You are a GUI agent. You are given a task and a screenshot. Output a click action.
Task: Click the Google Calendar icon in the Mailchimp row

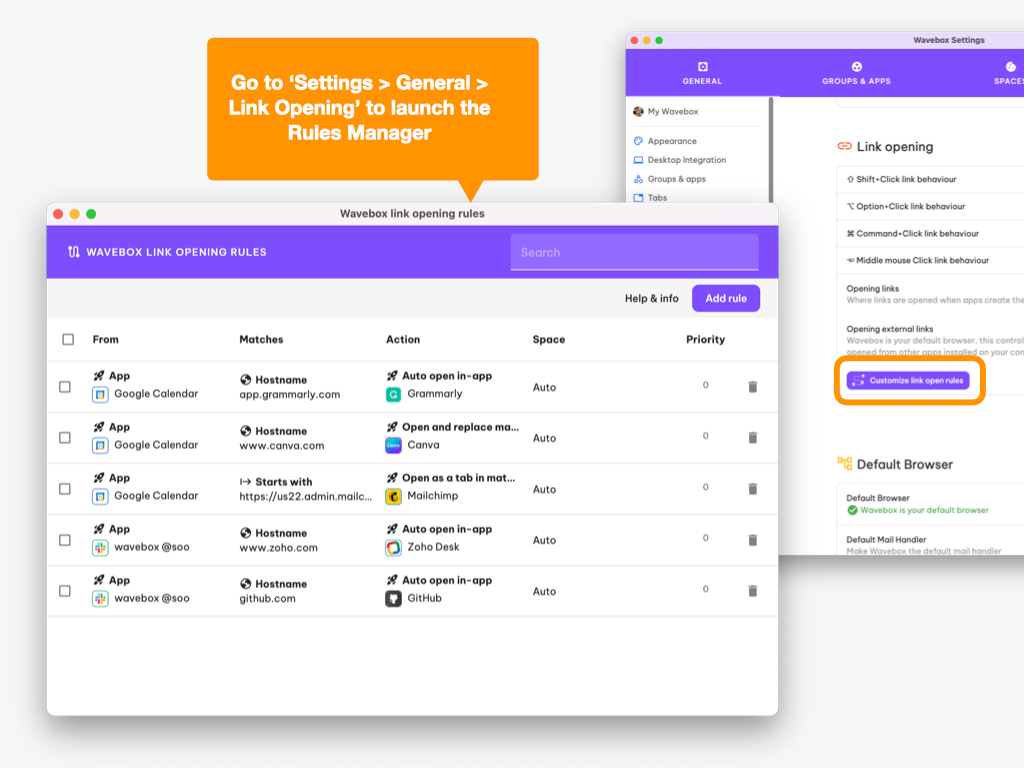[x=100, y=496]
